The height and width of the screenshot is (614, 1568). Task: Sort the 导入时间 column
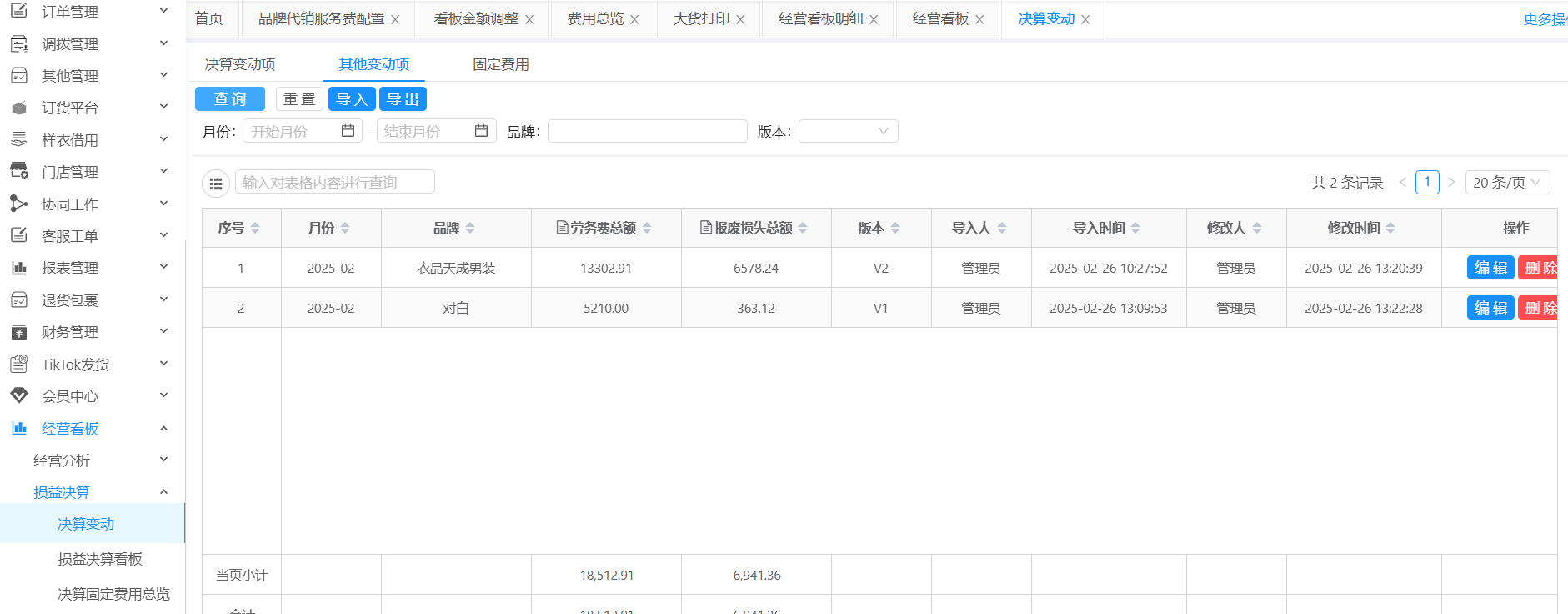1135,228
